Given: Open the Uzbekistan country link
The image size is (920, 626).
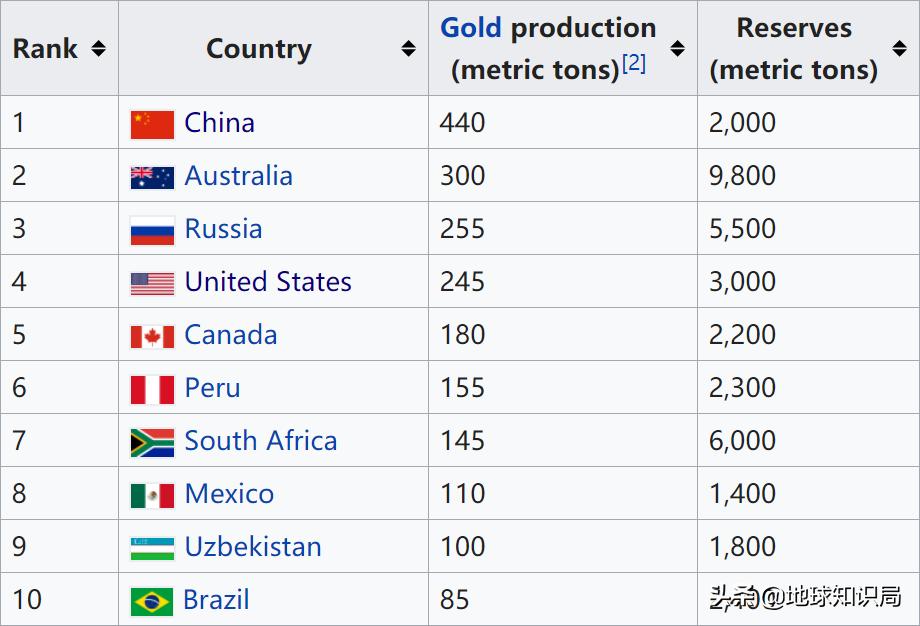Looking at the screenshot, I should (253, 547).
